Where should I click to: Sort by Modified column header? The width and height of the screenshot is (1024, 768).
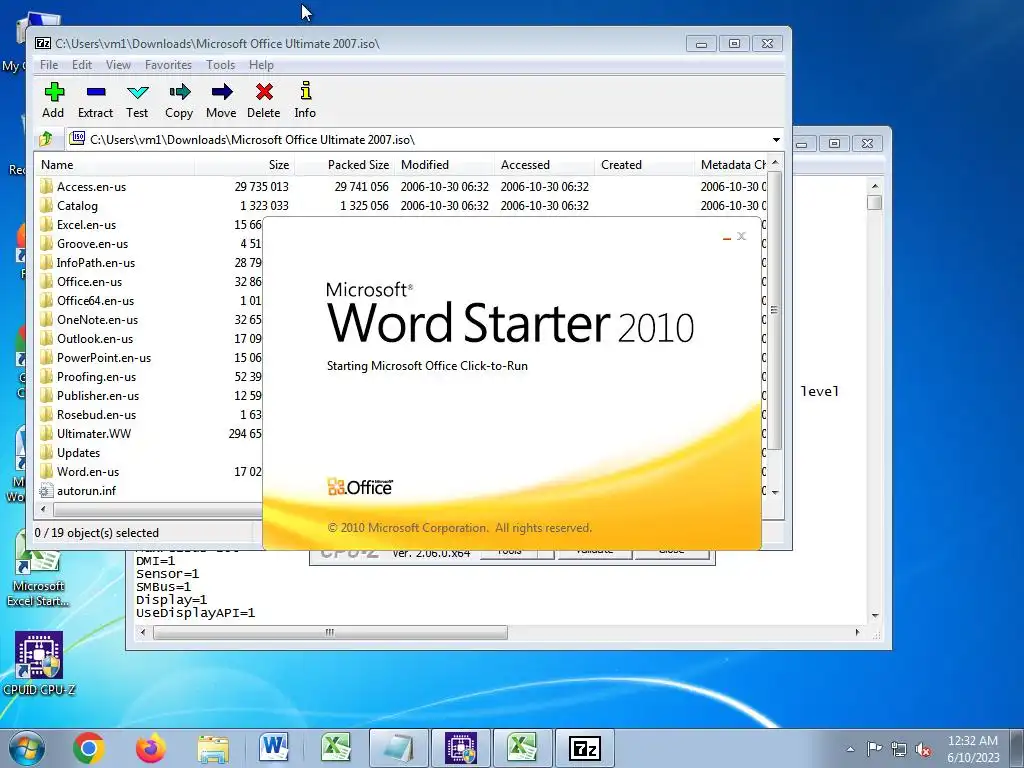[x=445, y=165]
